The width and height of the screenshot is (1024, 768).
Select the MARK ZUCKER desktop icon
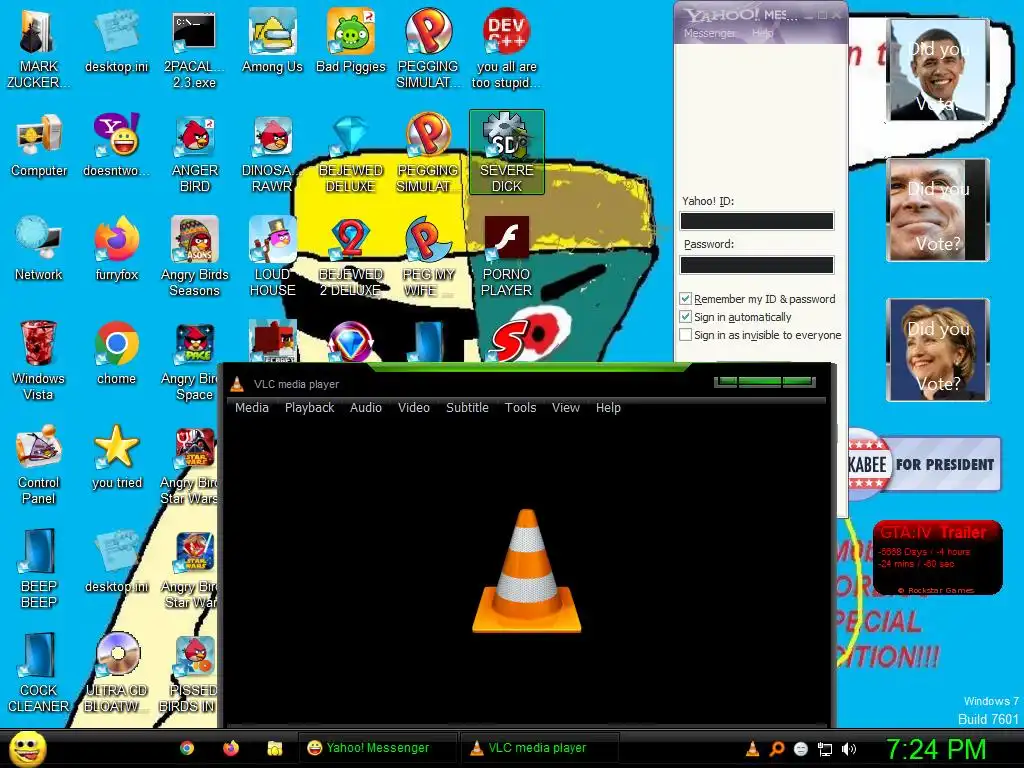[39, 50]
